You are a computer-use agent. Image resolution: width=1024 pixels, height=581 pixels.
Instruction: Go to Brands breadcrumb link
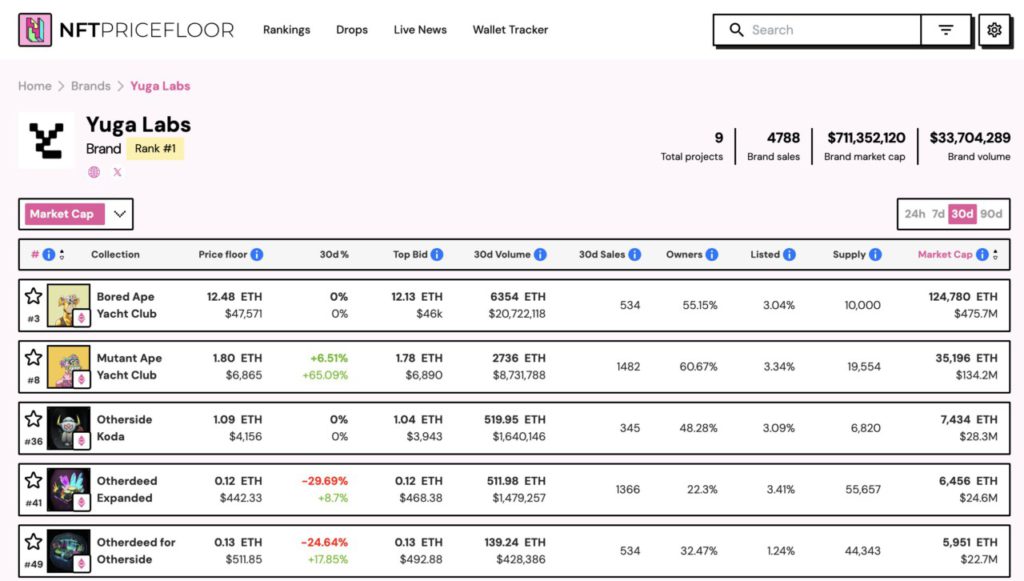91,86
